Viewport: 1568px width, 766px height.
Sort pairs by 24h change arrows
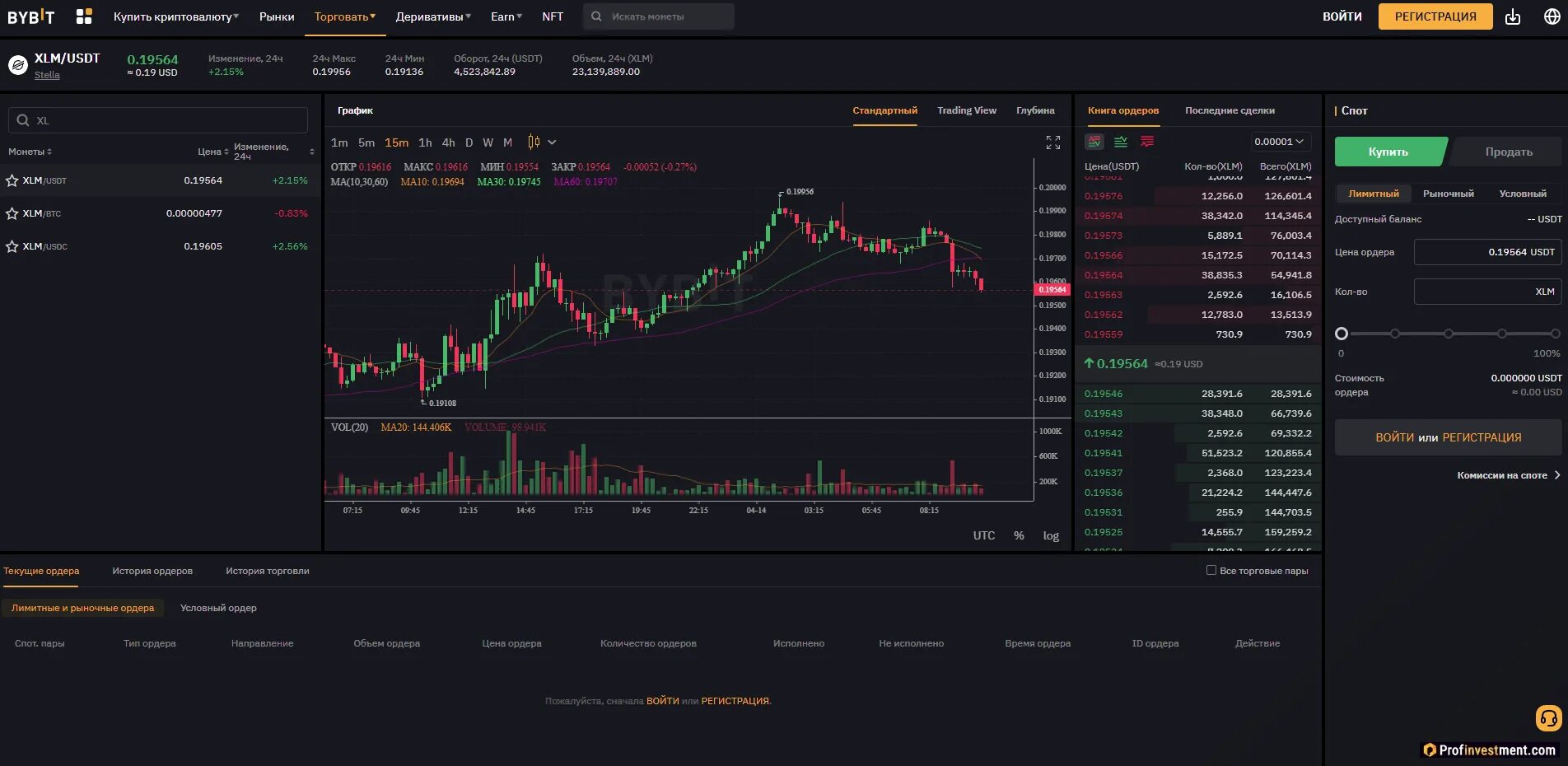click(x=312, y=152)
